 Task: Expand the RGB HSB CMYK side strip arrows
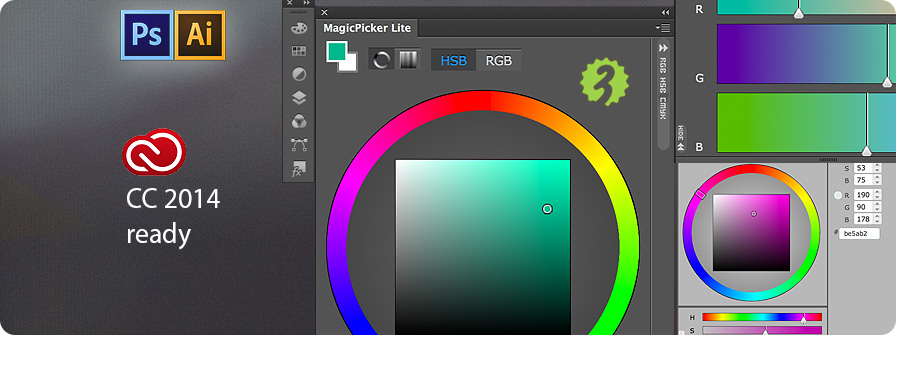tap(663, 48)
